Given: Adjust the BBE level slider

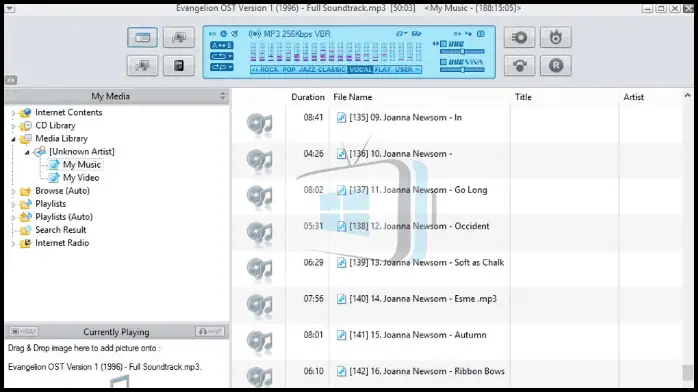Looking at the screenshot, I should (462, 52).
